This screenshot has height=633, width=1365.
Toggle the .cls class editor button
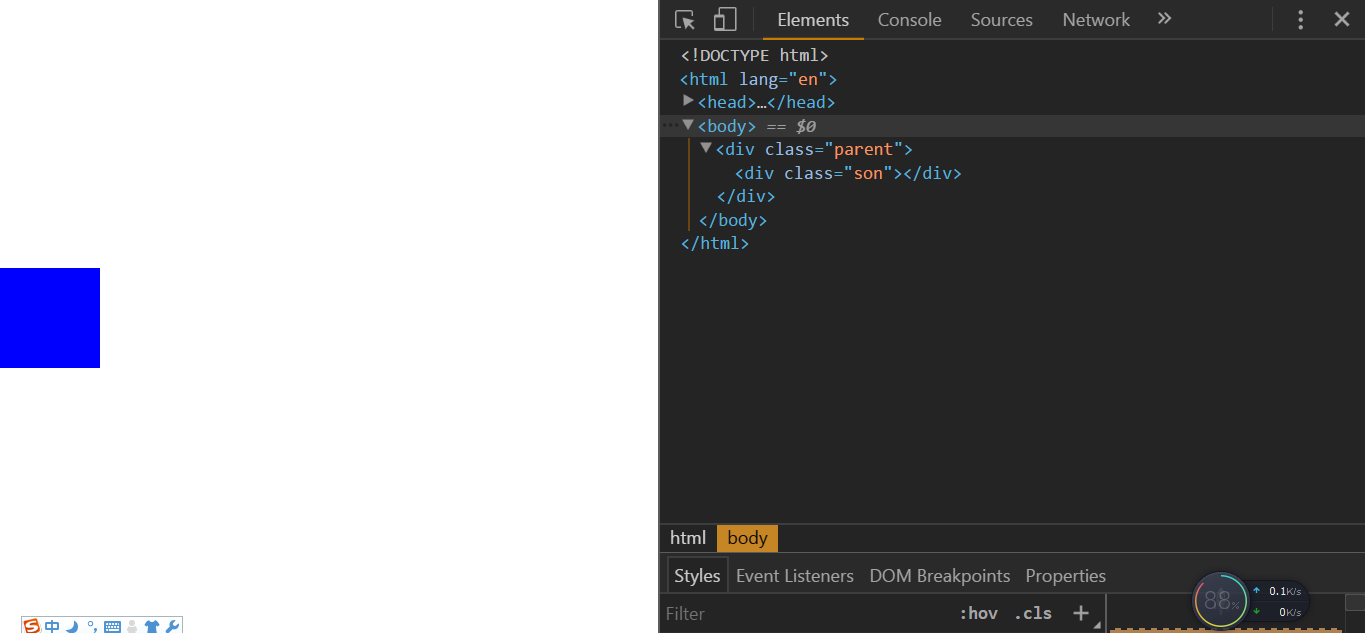tap(1033, 614)
